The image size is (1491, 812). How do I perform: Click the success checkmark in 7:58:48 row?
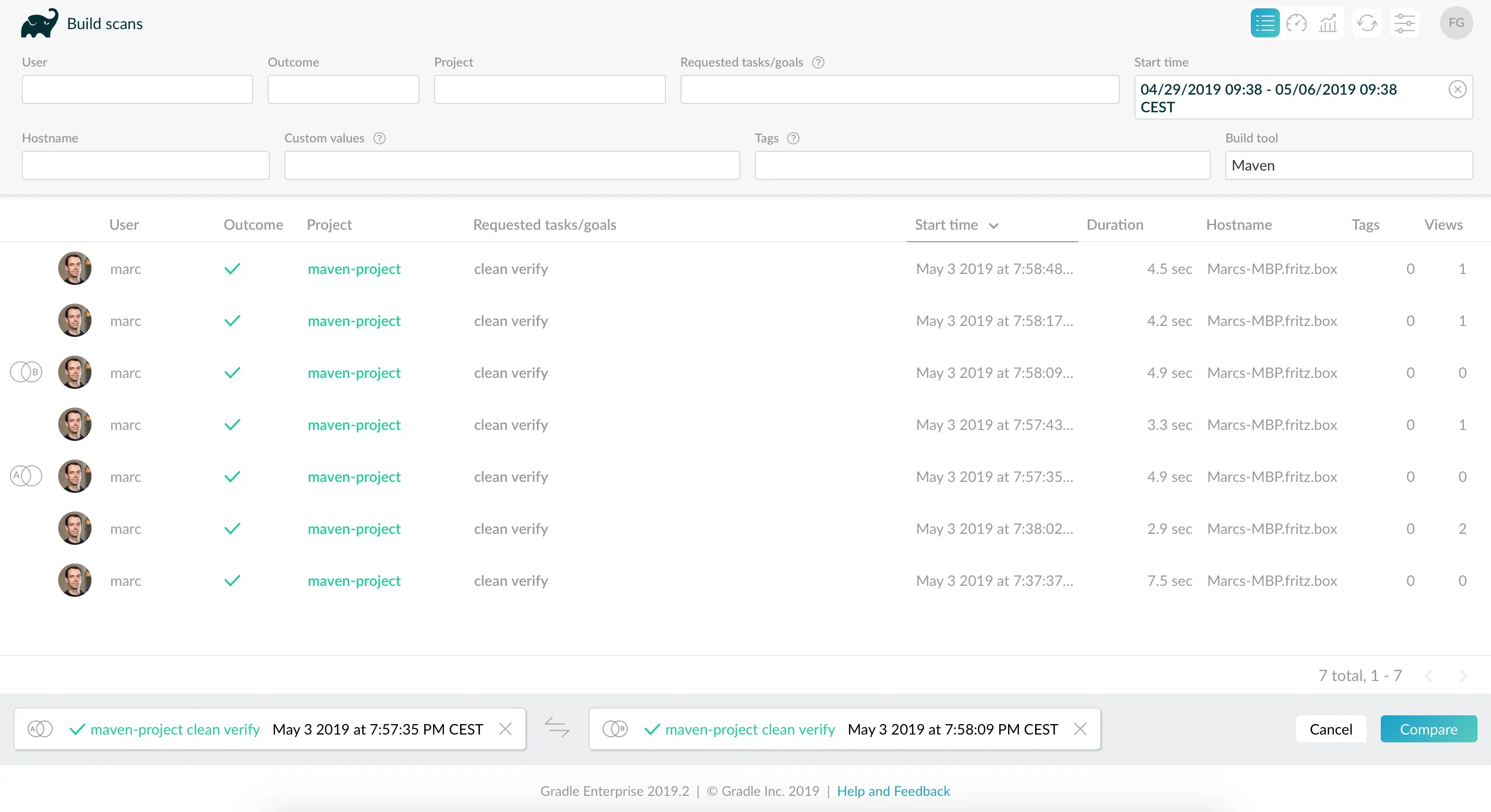point(232,269)
